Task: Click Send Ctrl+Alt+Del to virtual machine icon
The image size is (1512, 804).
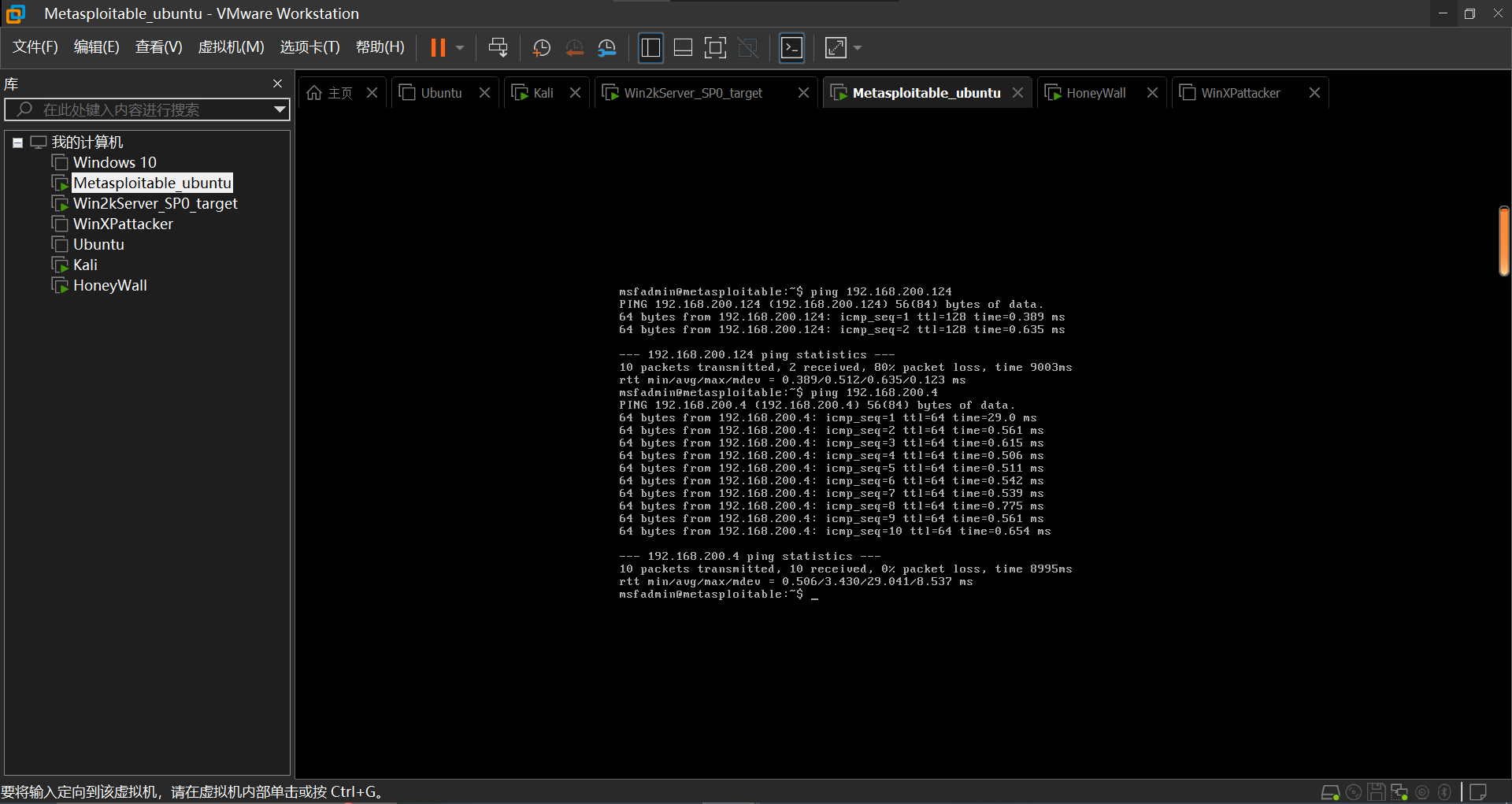Action: 498,48
